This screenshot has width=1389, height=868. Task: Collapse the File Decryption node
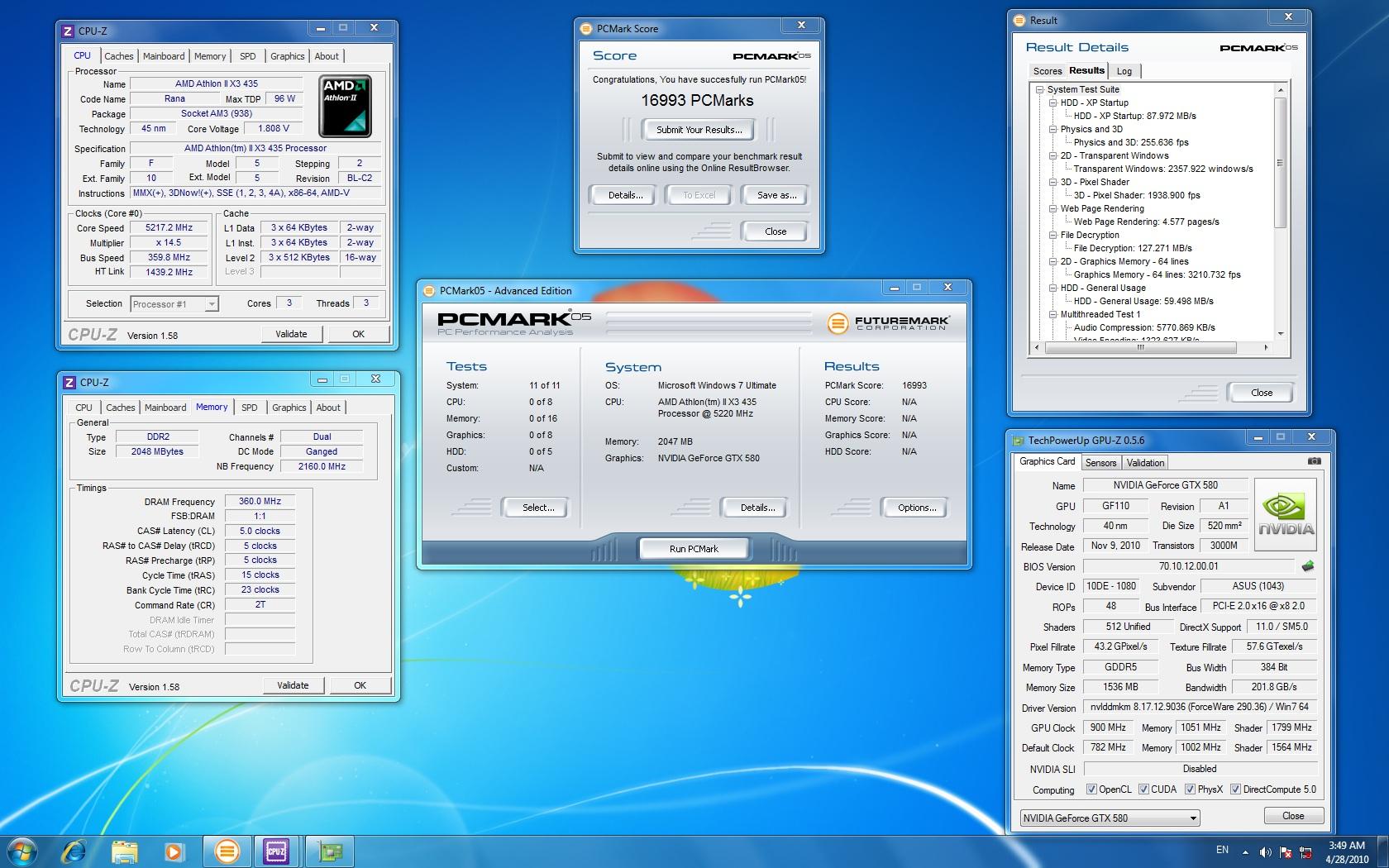tap(1052, 235)
